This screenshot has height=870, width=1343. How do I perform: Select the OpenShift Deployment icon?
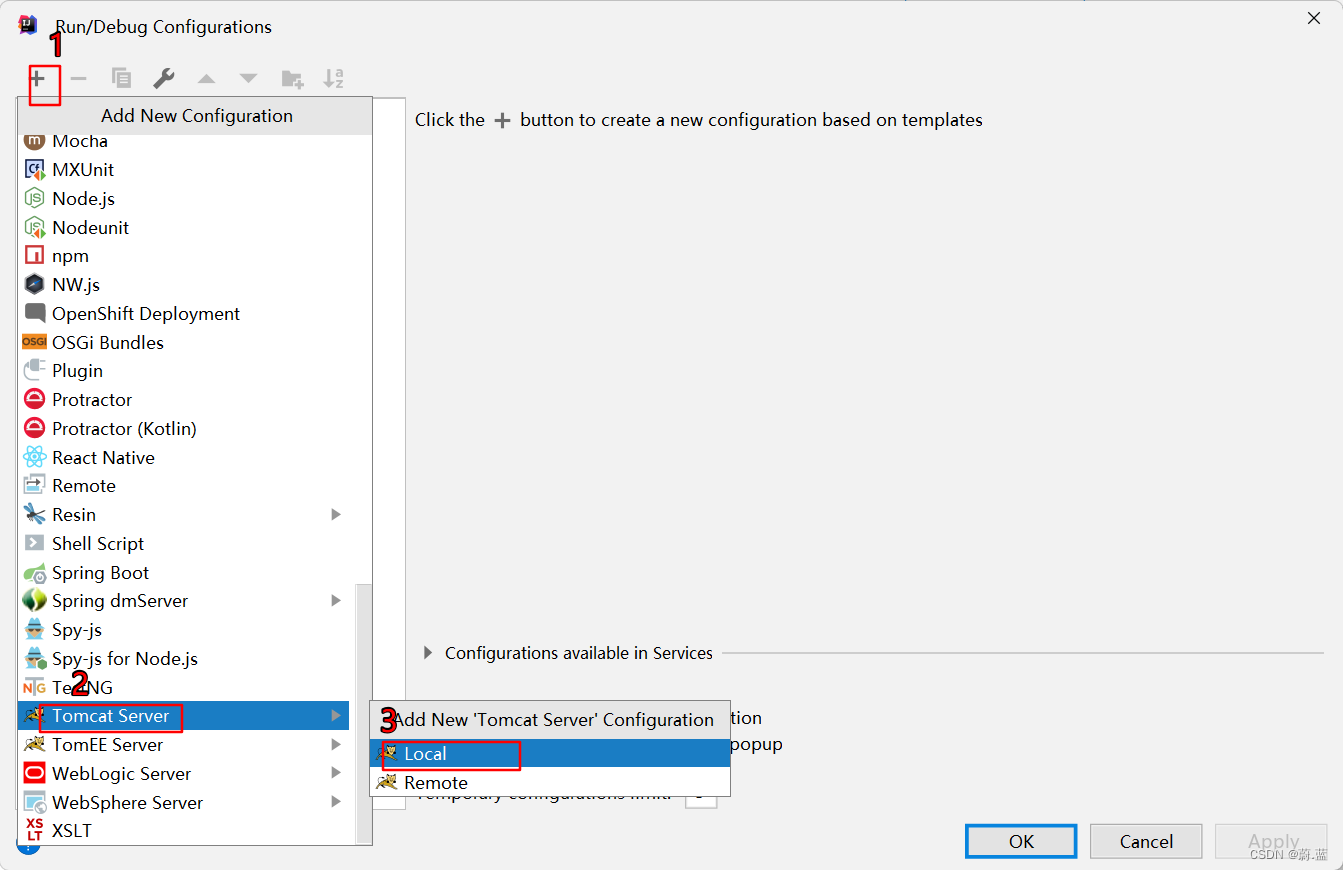point(35,314)
